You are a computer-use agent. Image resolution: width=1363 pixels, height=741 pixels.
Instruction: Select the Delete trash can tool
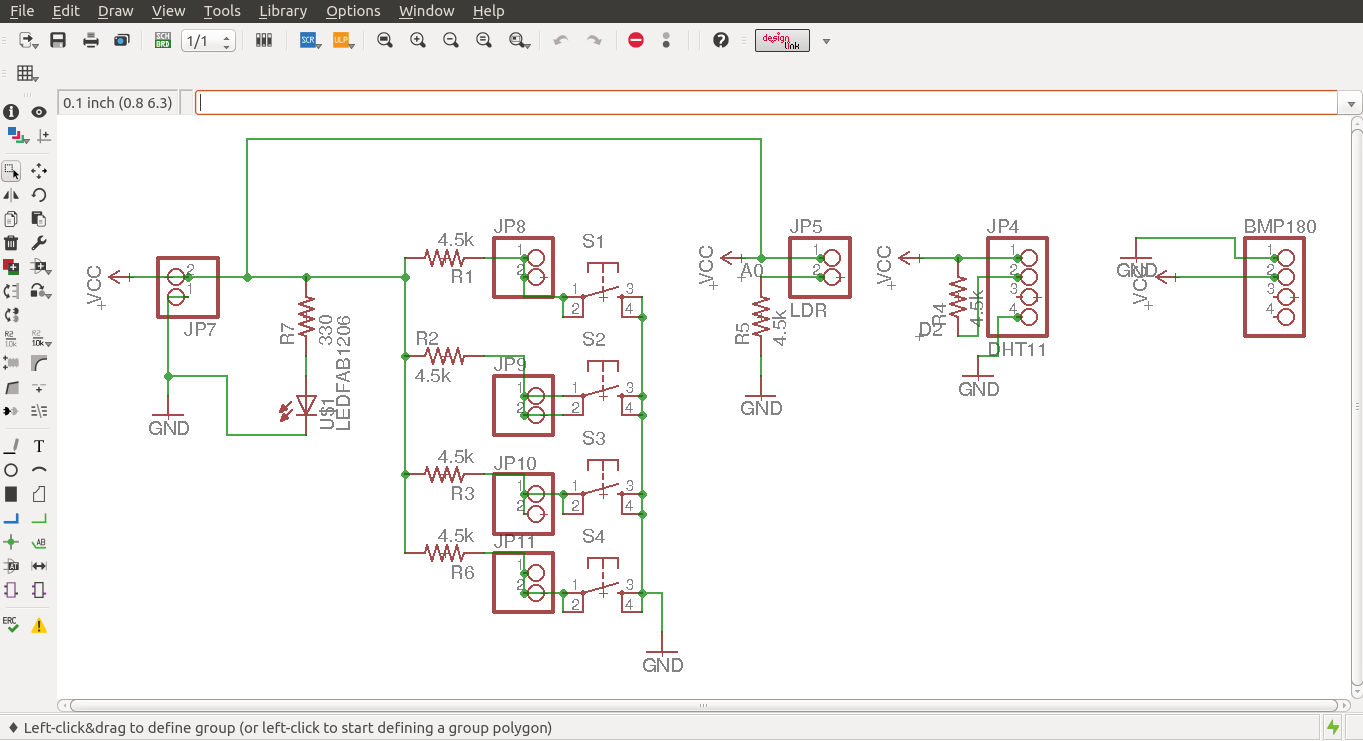(11, 243)
